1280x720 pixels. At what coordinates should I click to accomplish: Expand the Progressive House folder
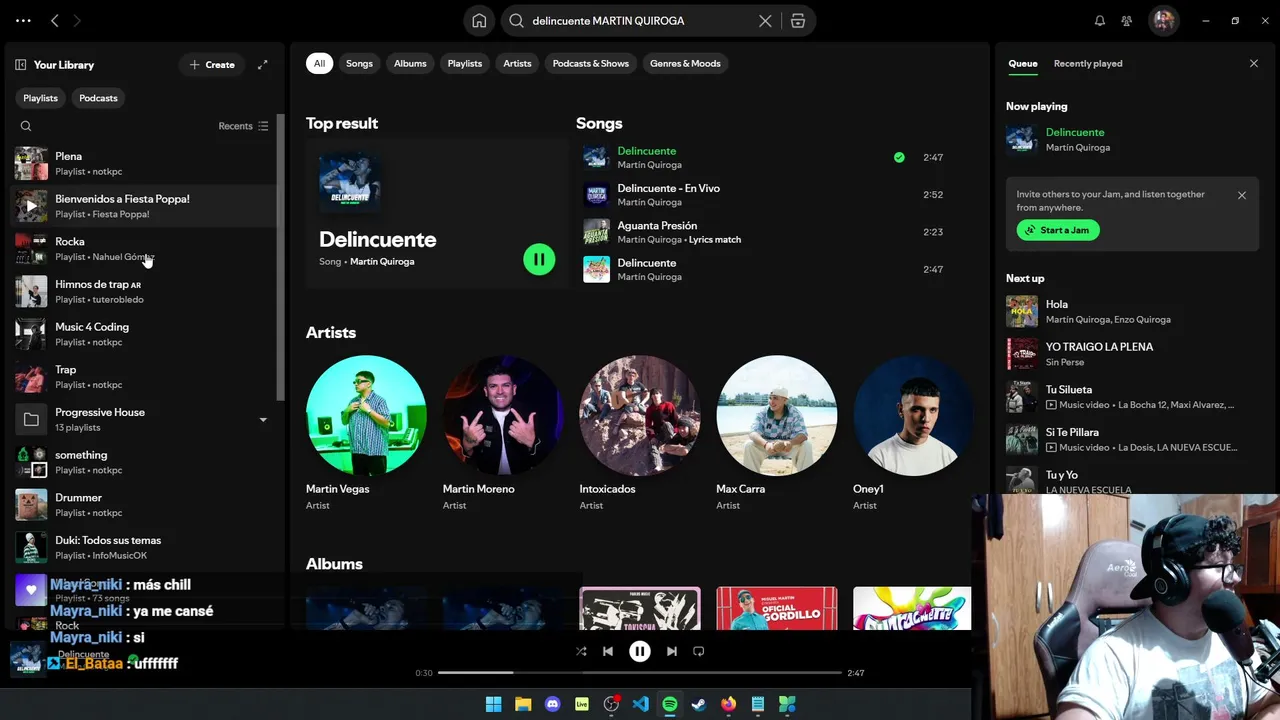(263, 420)
